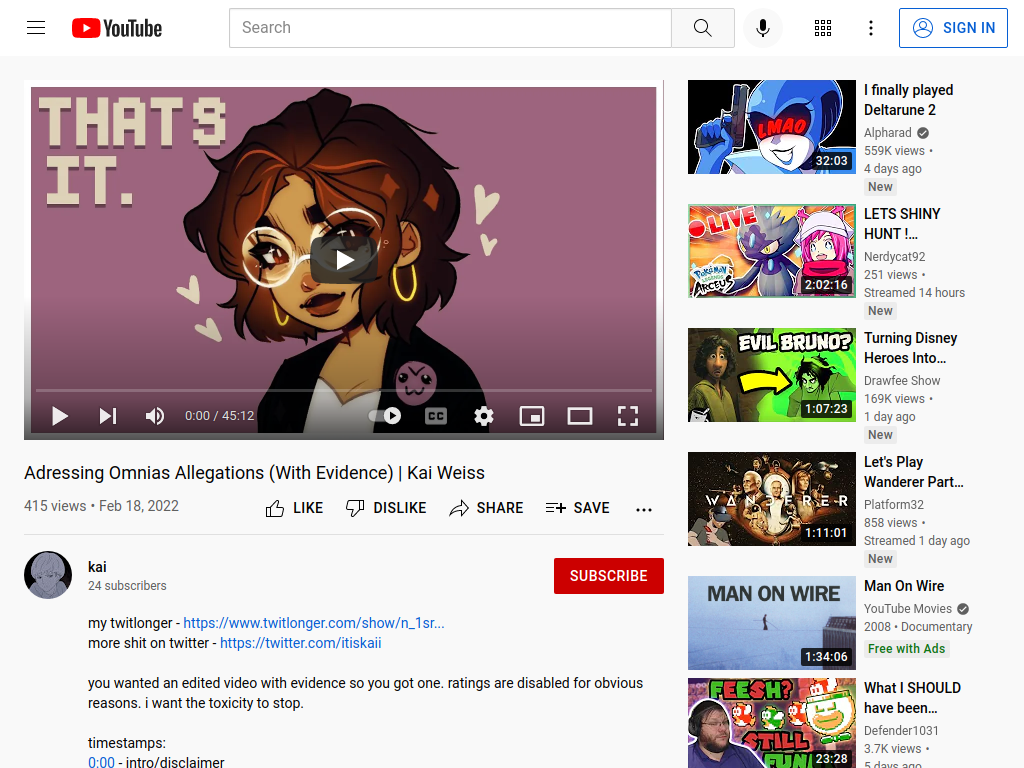Image resolution: width=1024 pixels, height=768 pixels.
Task: Click 'Let's Play Wanderer Part...' title
Action: (x=914, y=472)
